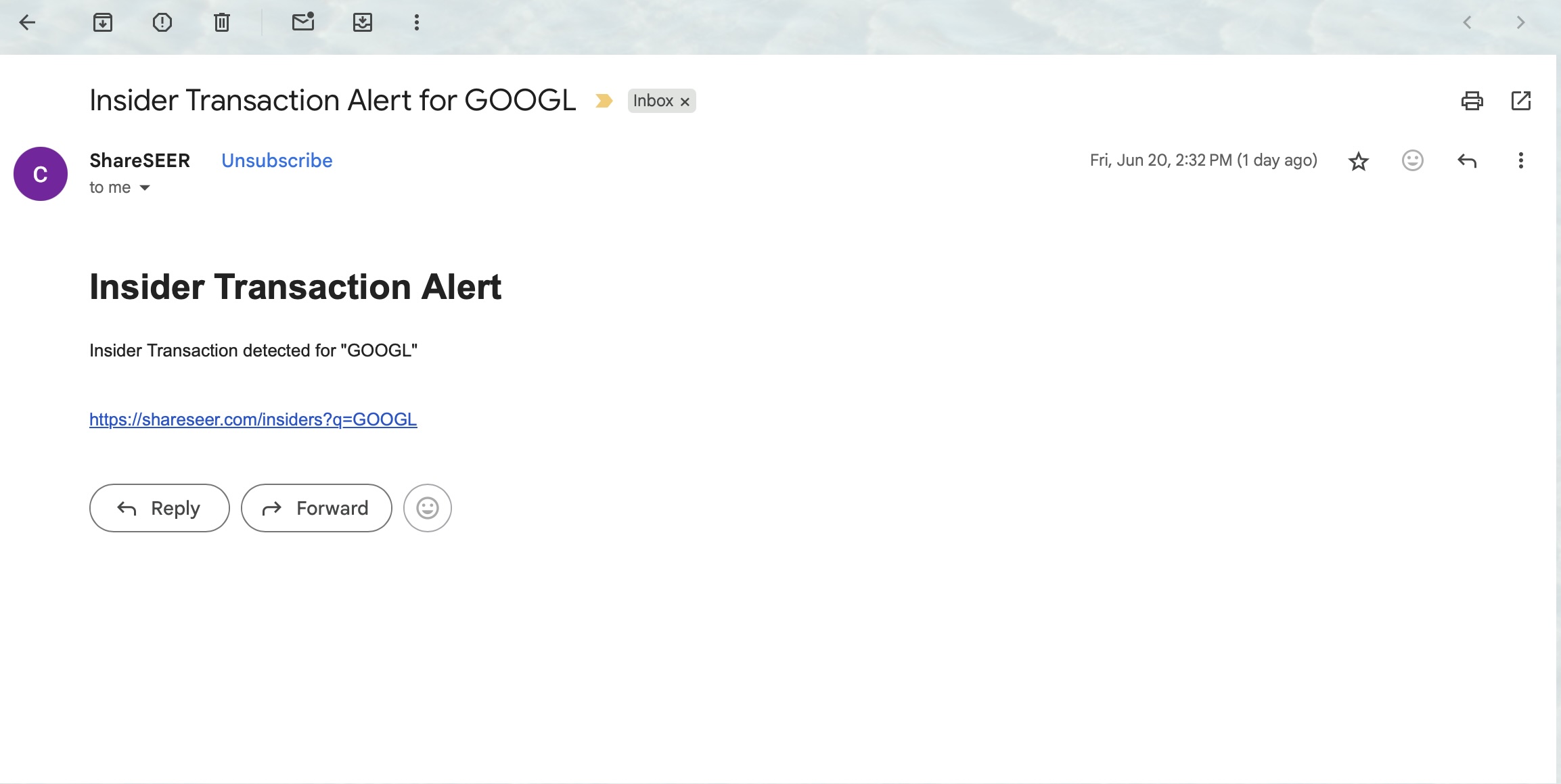
Task: Report the email as spam
Action: click(x=162, y=22)
